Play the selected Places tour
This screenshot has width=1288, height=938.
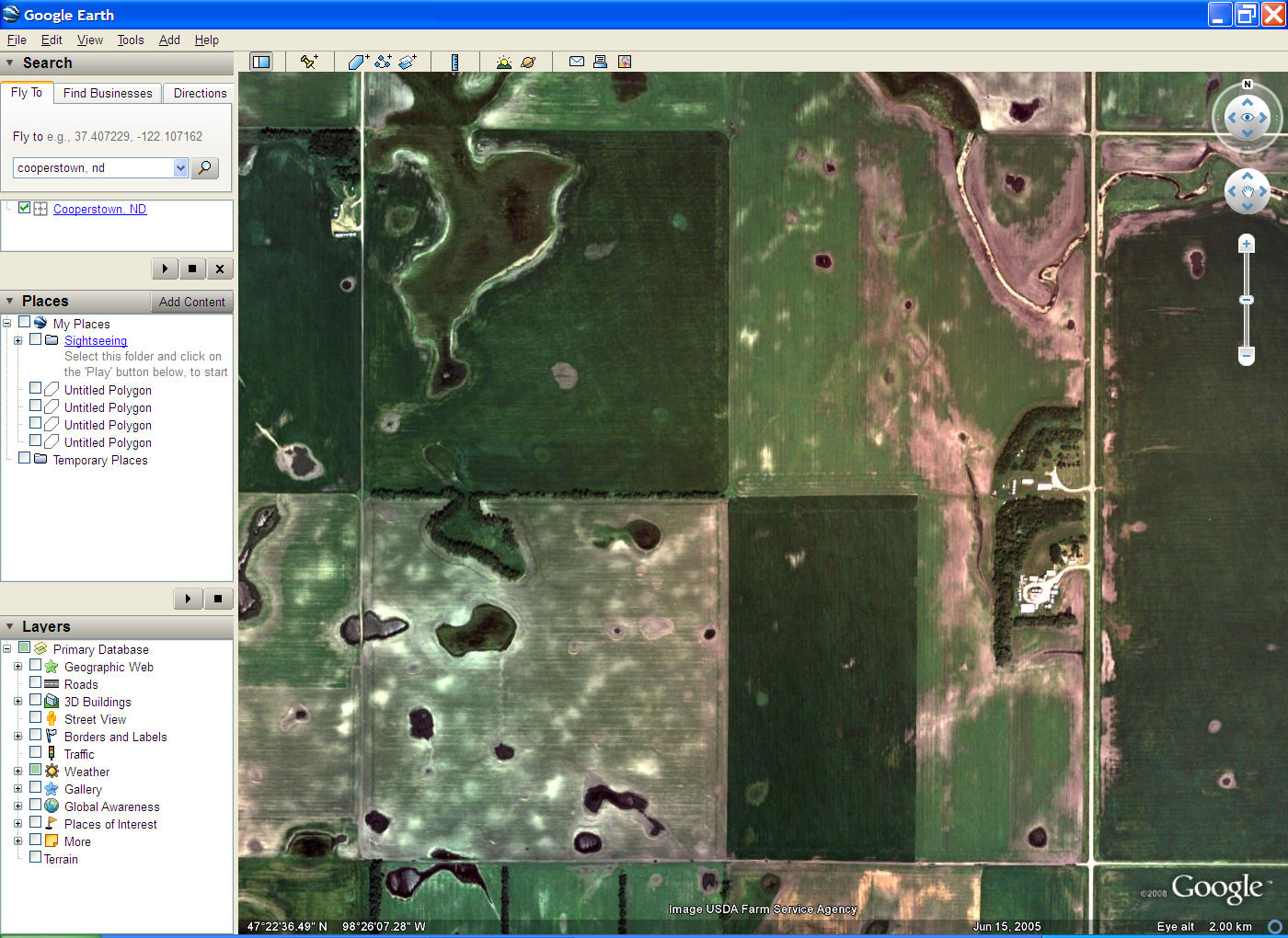pos(188,599)
